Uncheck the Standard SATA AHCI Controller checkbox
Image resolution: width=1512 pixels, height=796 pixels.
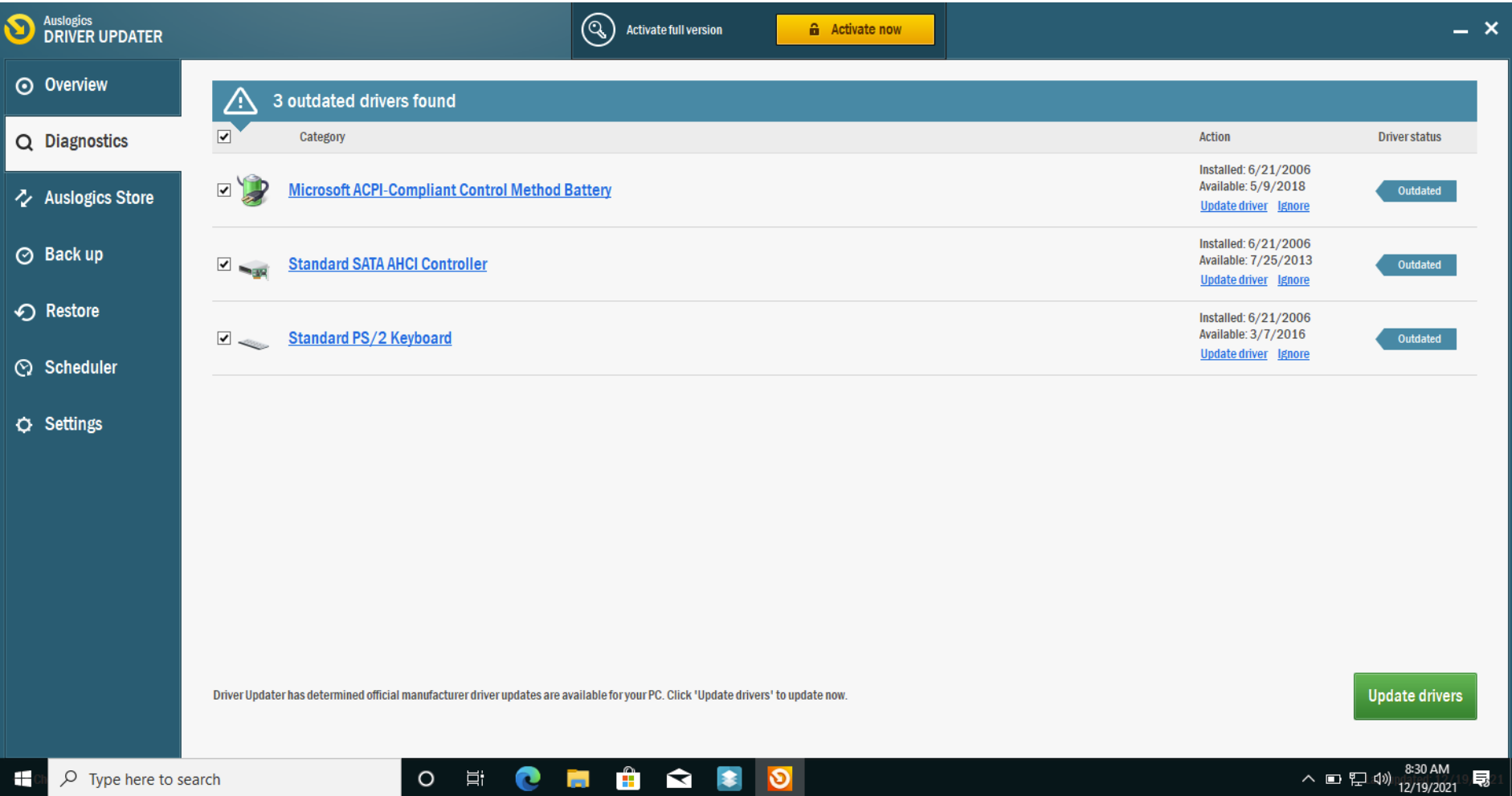tap(224, 264)
